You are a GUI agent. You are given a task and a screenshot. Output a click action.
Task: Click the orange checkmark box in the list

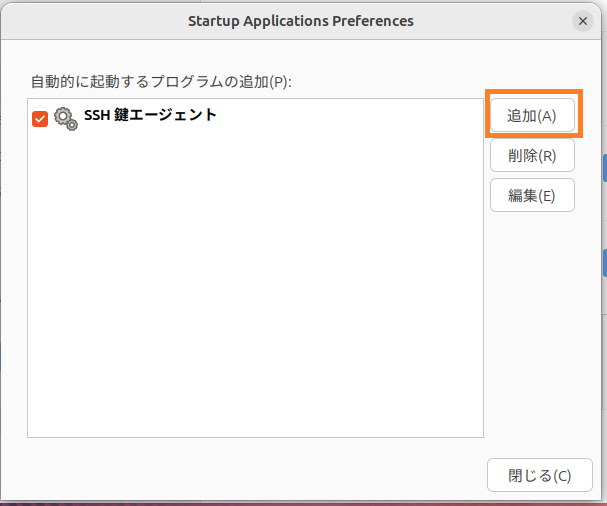40,119
